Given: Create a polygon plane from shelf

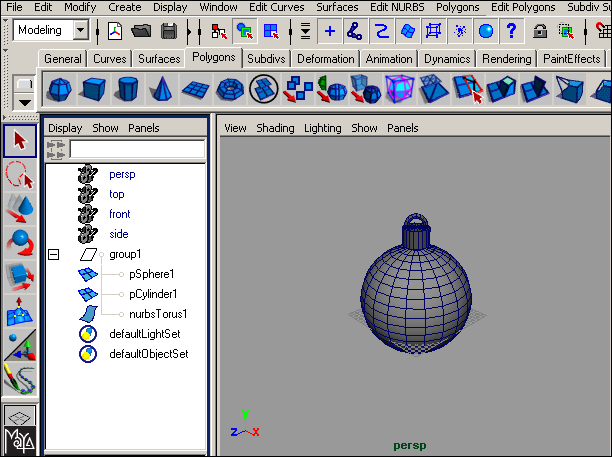Looking at the screenshot, I should [195, 89].
